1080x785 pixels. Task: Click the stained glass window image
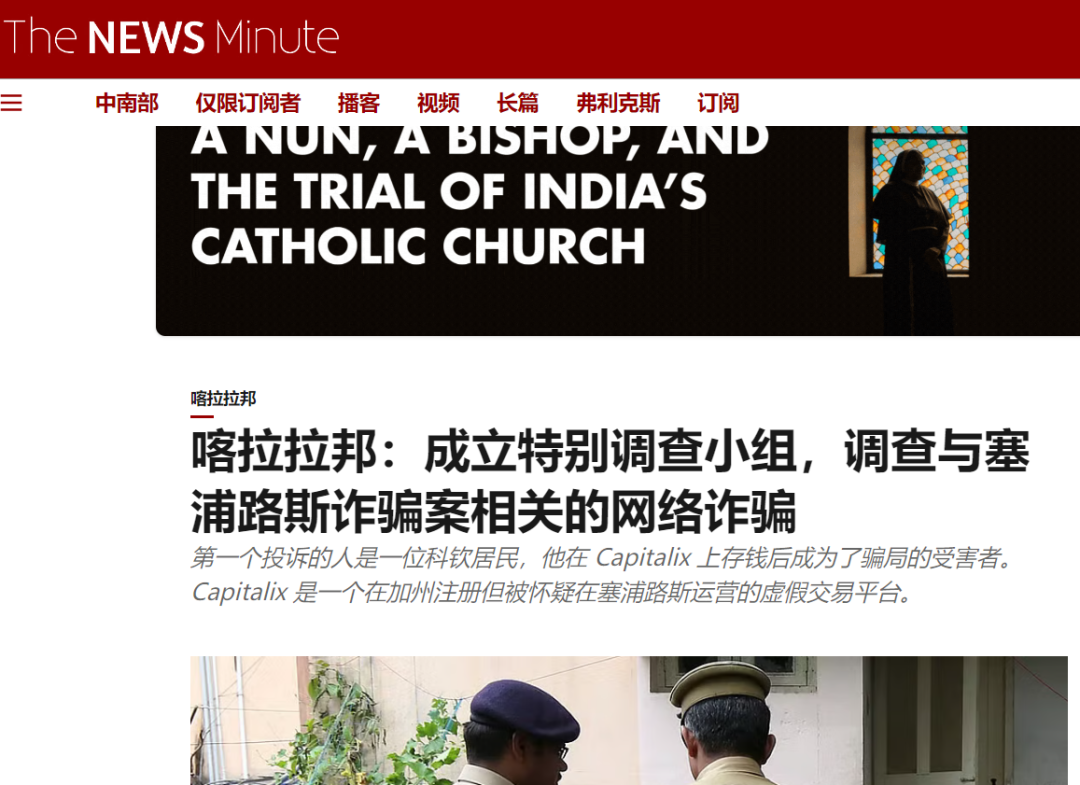pos(921,201)
